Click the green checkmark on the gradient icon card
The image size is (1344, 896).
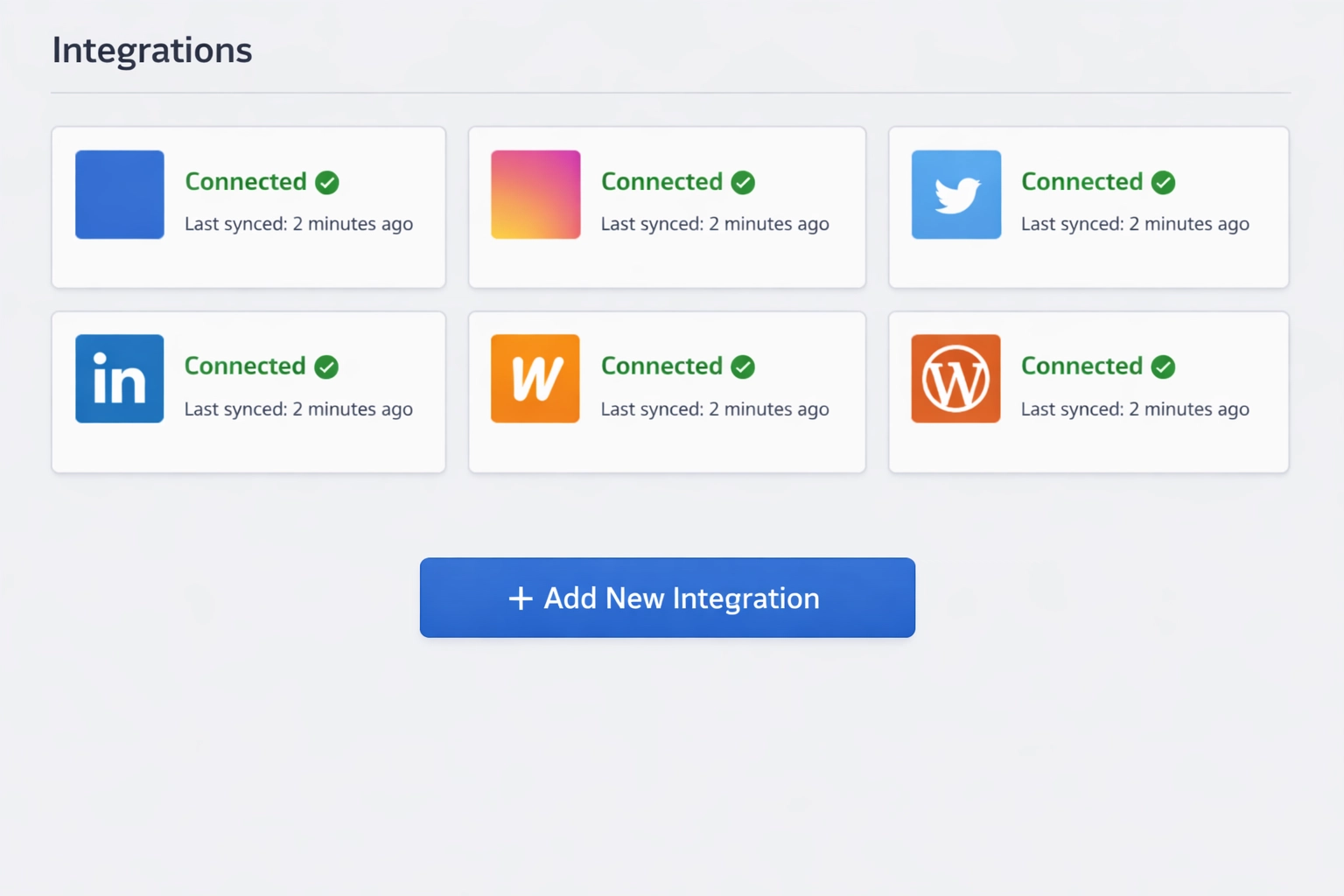coord(743,182)
